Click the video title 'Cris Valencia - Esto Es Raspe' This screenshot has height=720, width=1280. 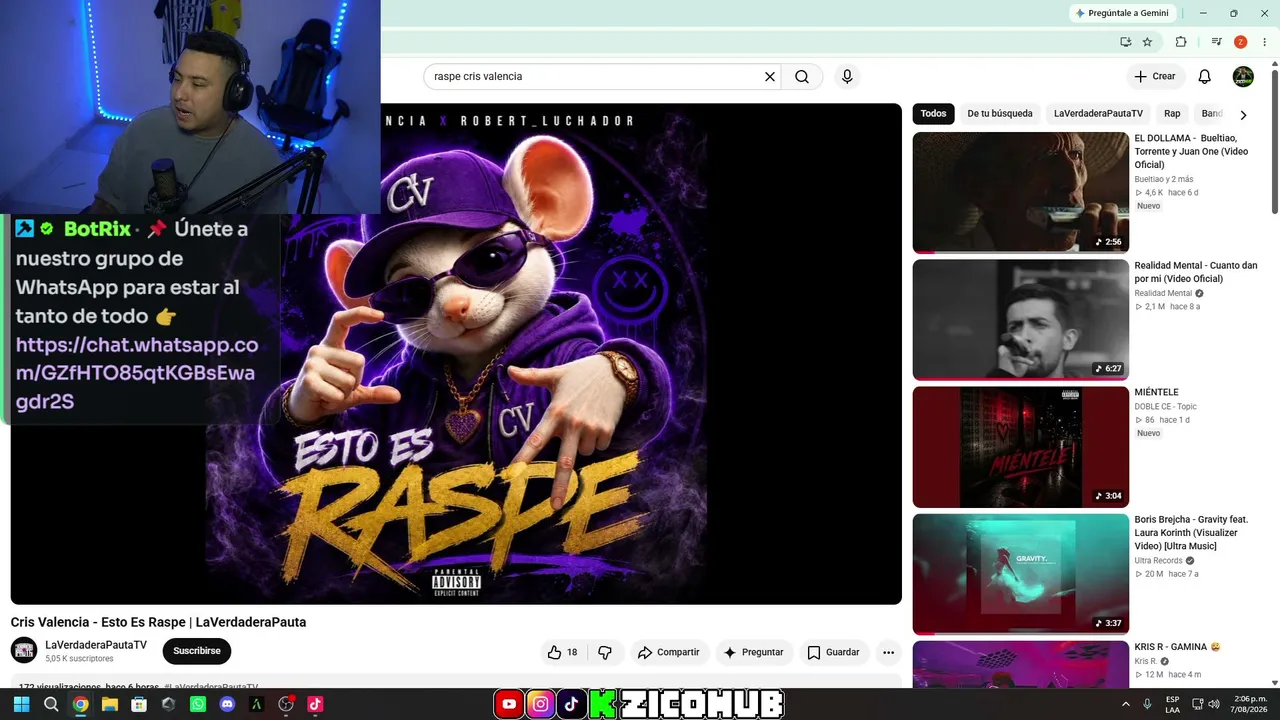[x=158, y=622]
